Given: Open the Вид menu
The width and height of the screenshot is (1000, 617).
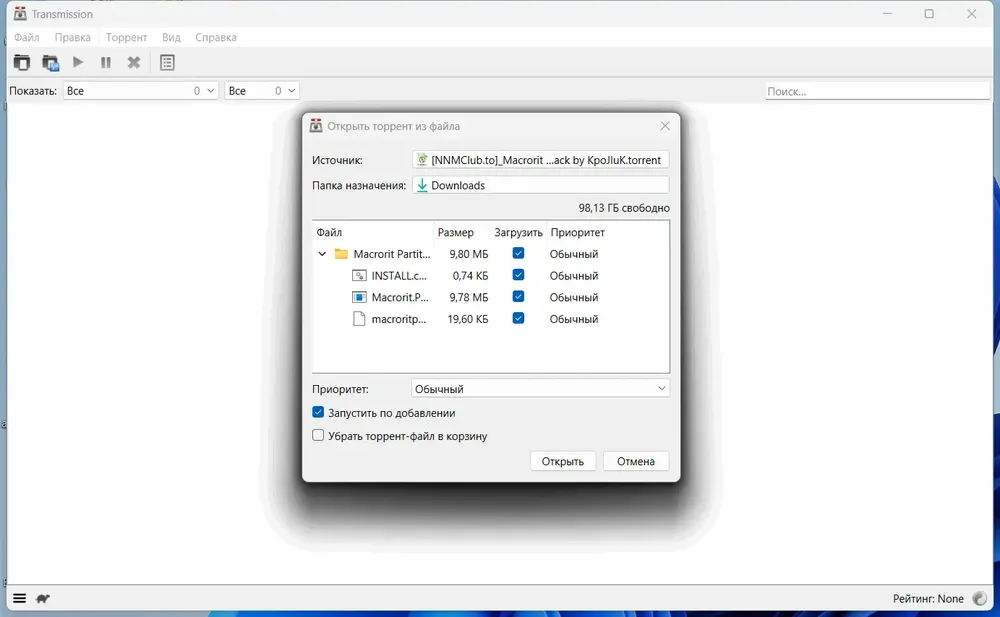Looking at the screenshot, I should pyautogui.click(x=171, y=37).
